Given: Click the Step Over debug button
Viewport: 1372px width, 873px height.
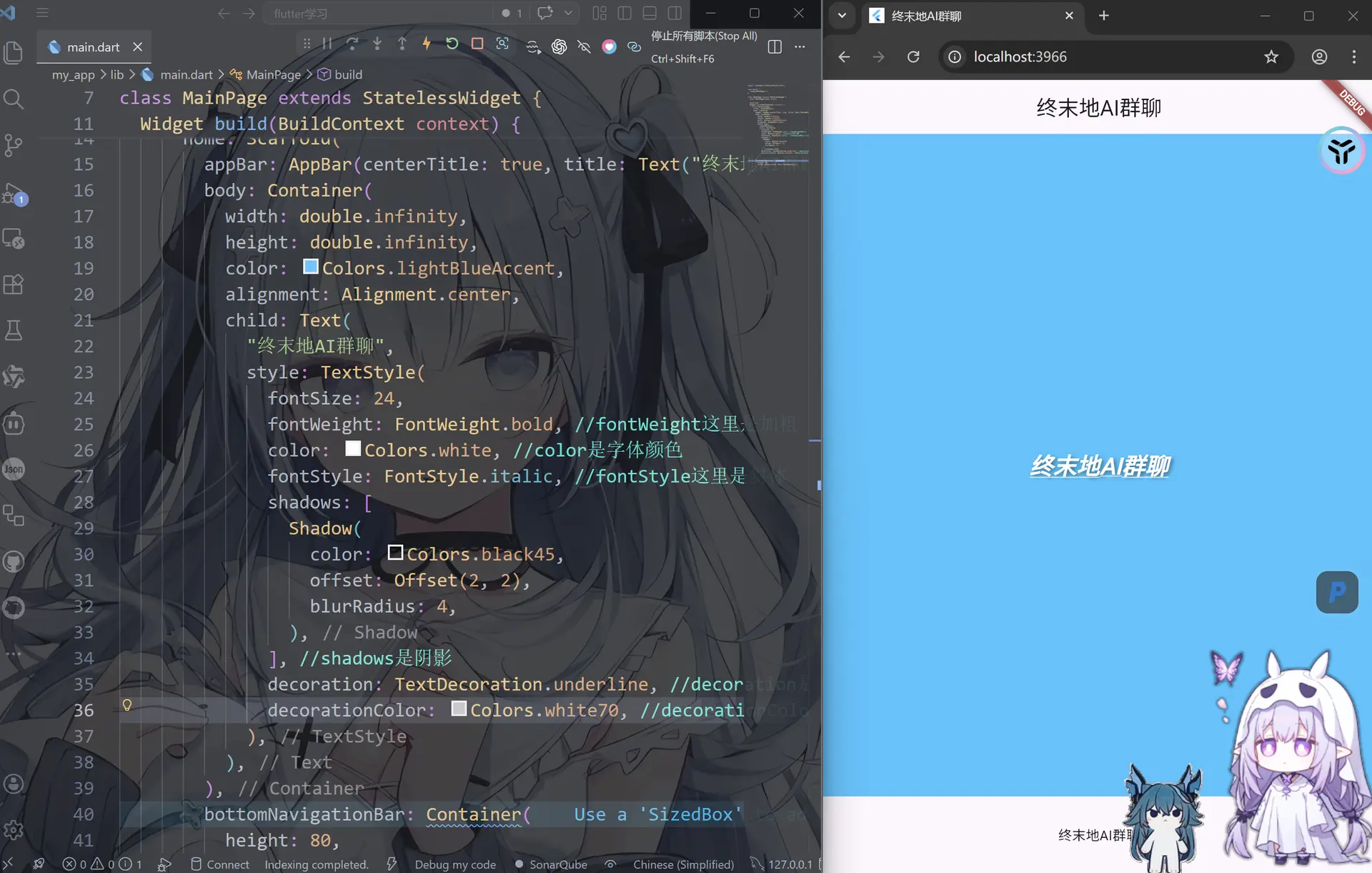Looking at the screenshot, I should tap(352, 44).
